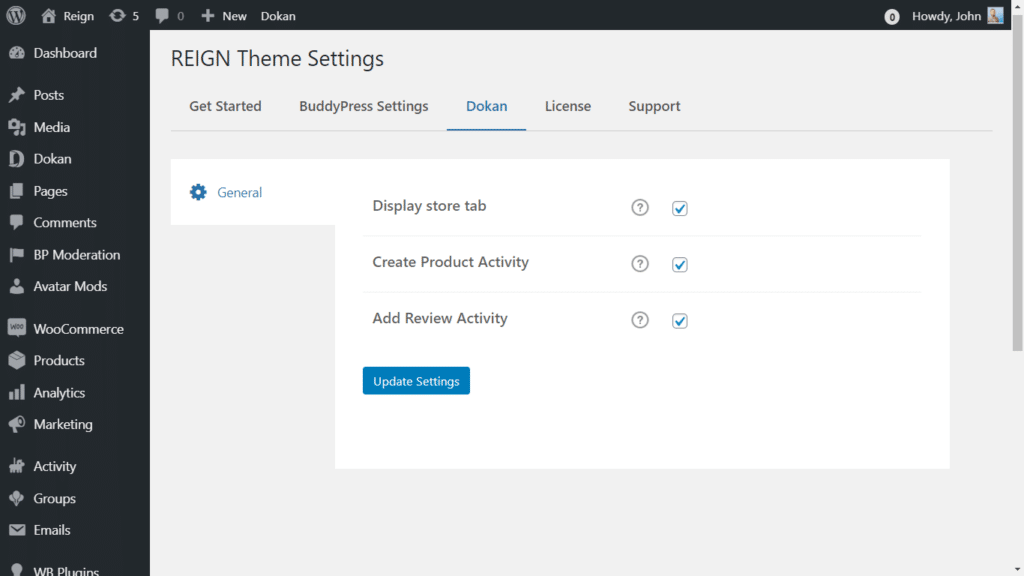1024x576 pixels.
Task: Open WooCommerce from the sidebar
Action: 77,329
